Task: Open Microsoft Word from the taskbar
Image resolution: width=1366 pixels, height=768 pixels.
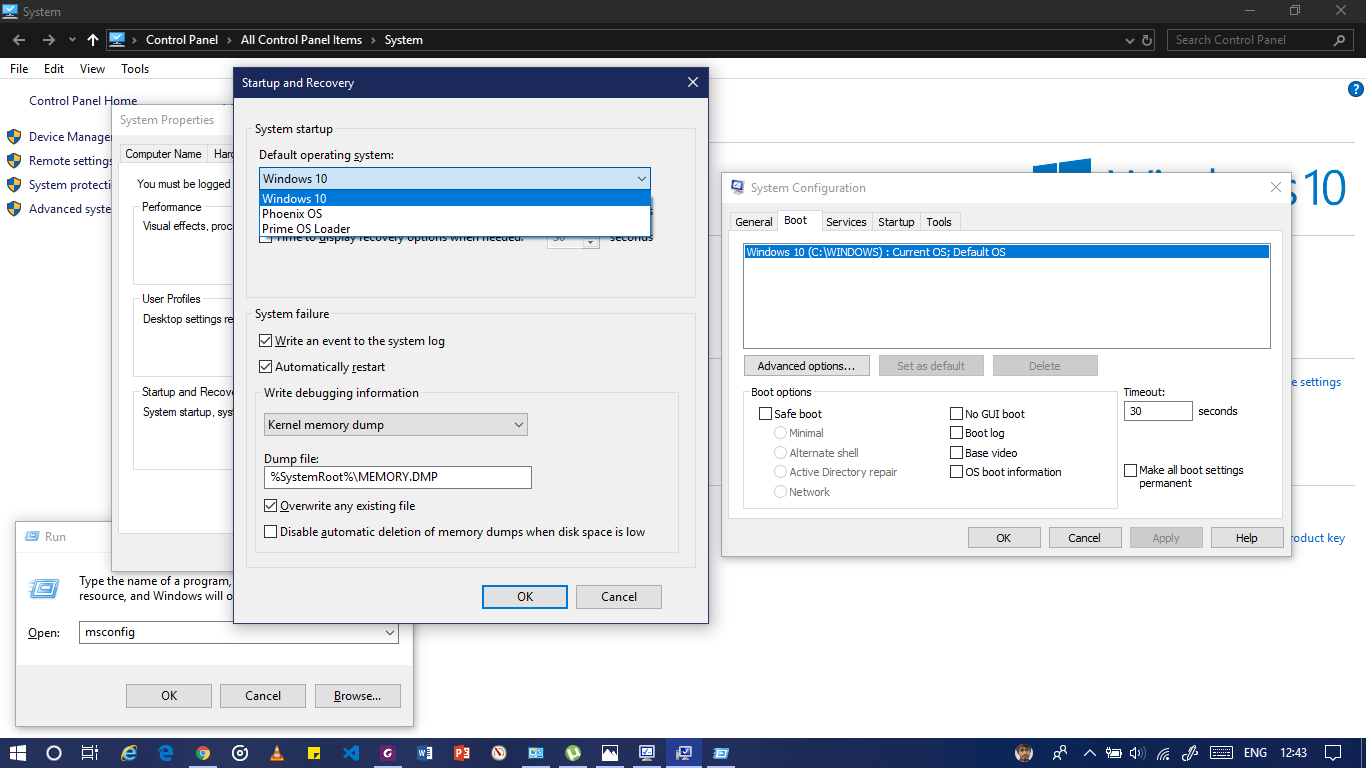Action: pyautogui.click(x=424, y=753)
